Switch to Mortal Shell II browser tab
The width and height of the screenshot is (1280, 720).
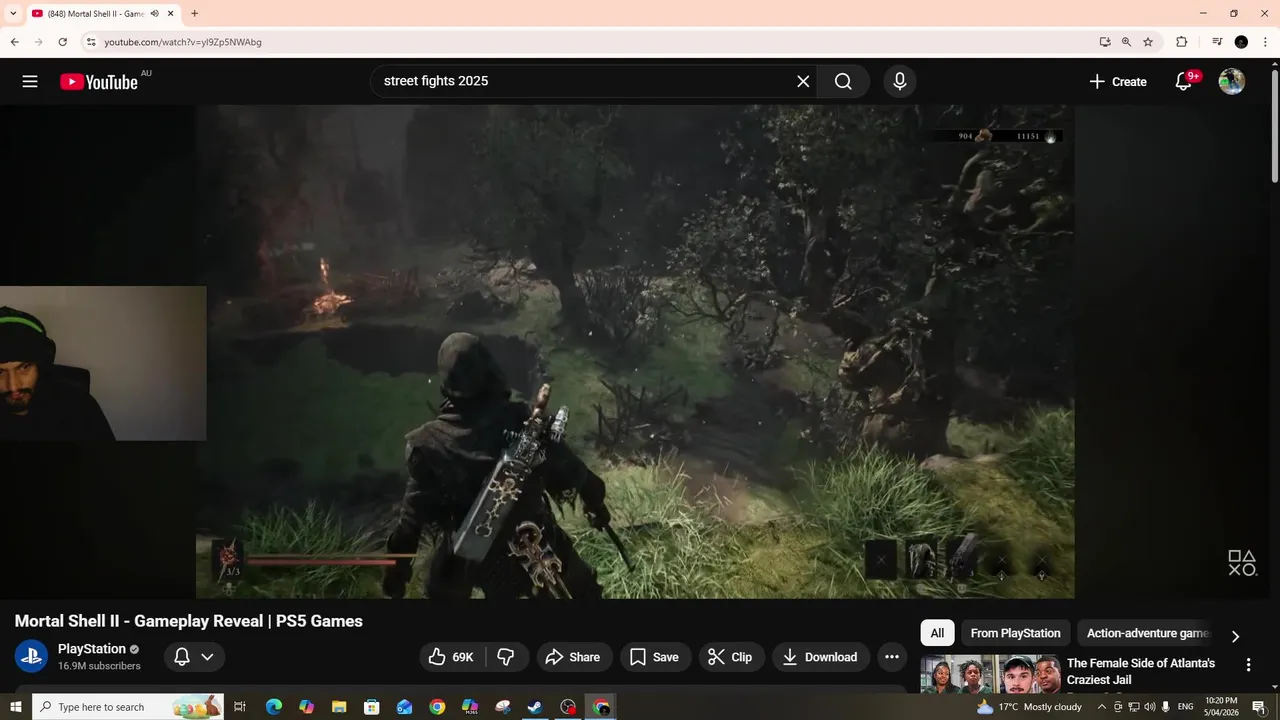tap(95, 13)
